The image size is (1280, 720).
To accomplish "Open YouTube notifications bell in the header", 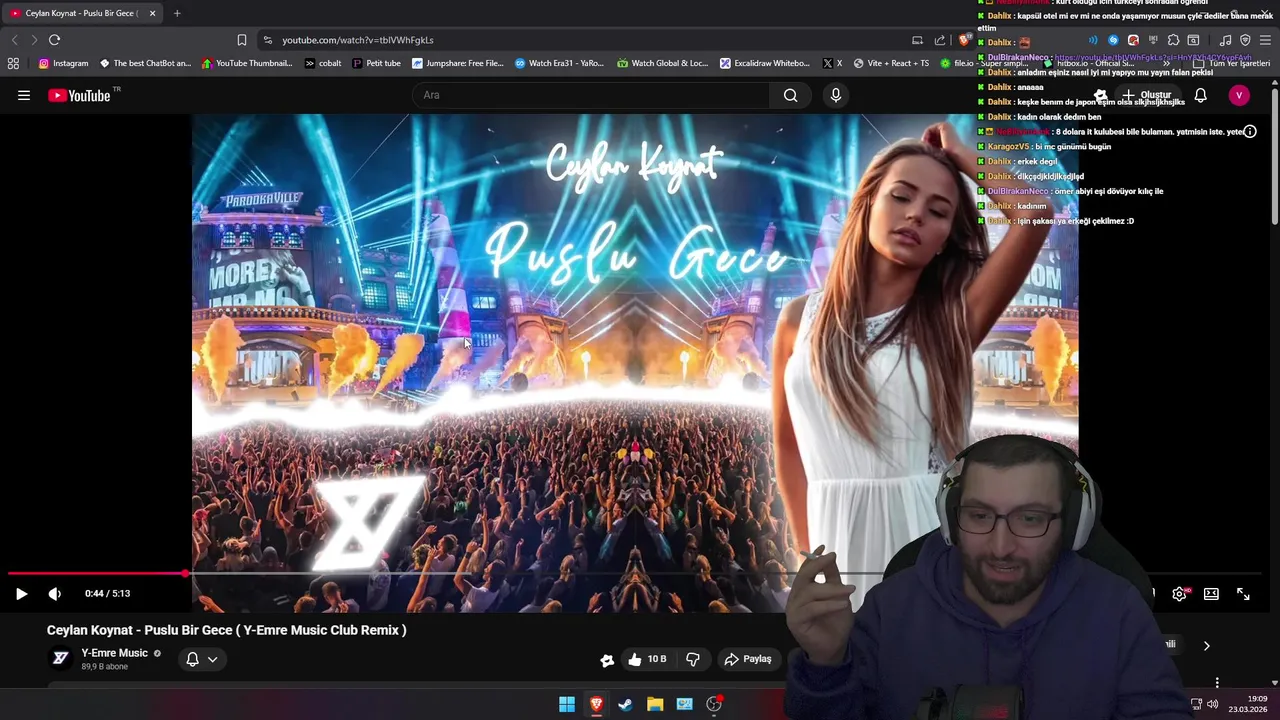I will point(1200,95).
